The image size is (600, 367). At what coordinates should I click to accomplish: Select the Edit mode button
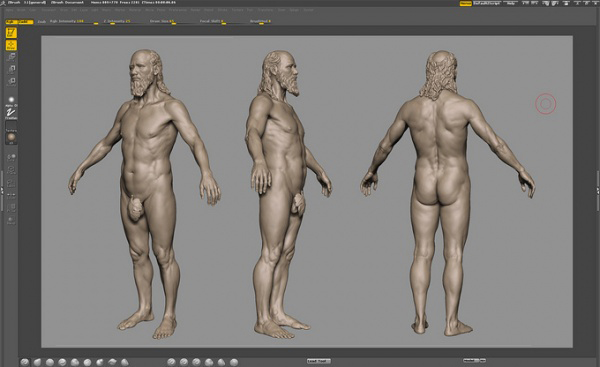(x=11, y=33)
